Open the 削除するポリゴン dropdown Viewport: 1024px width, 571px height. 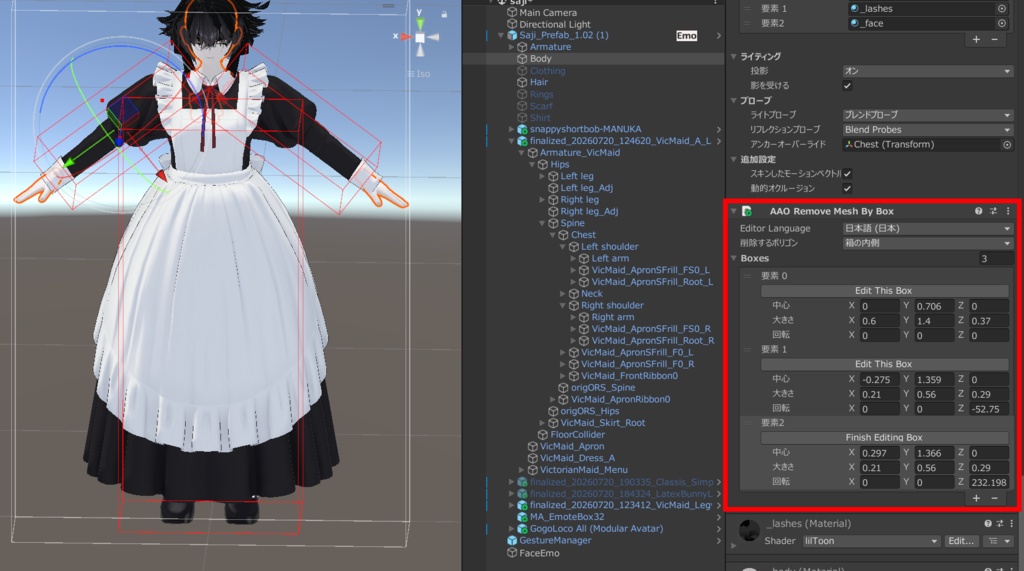tap(927, 243)
